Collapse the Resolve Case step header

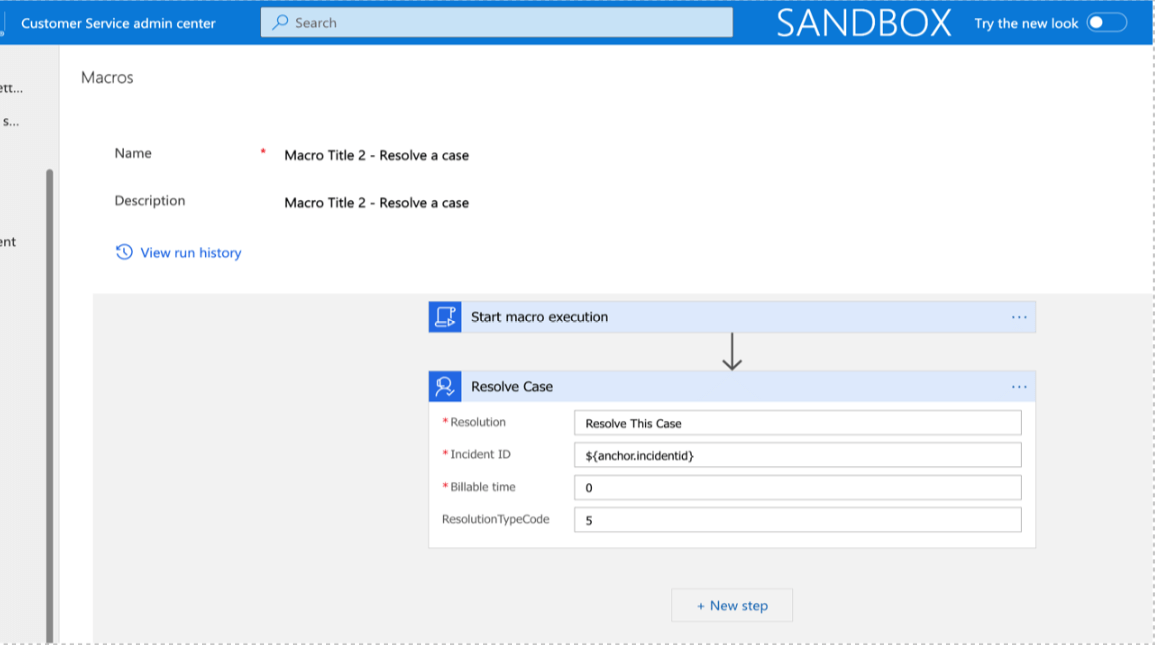pos(732,387)
